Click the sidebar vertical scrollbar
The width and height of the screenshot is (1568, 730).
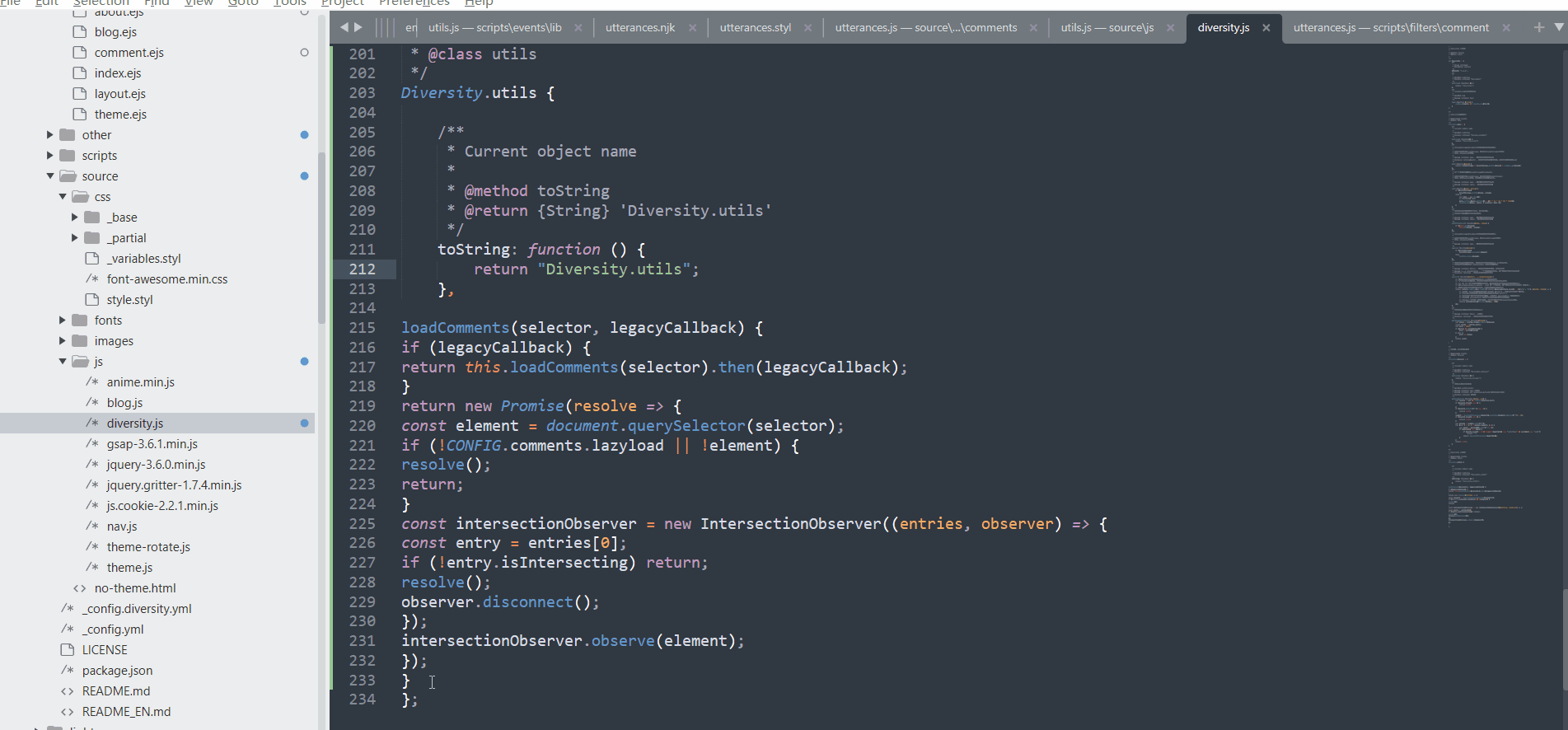(x=321, y=239)
